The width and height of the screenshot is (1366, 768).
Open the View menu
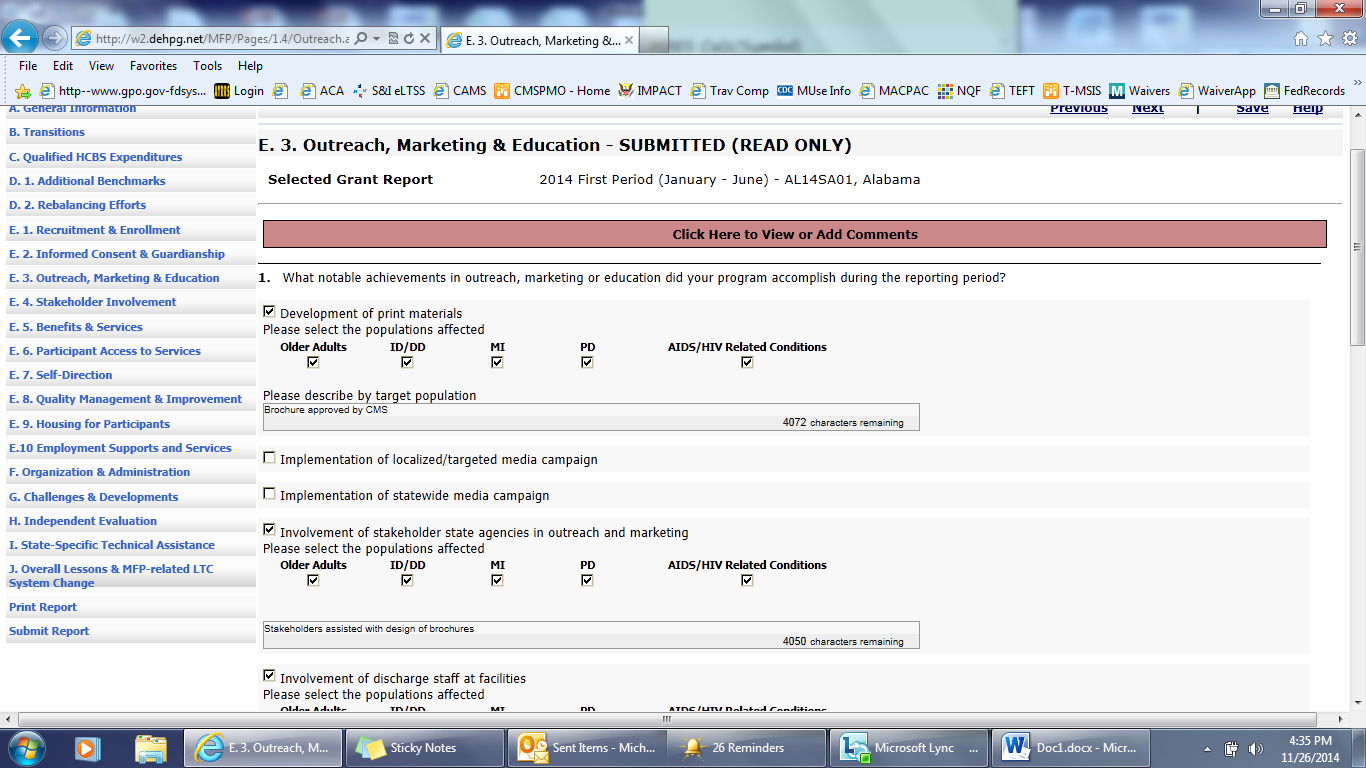coord(101,66)
